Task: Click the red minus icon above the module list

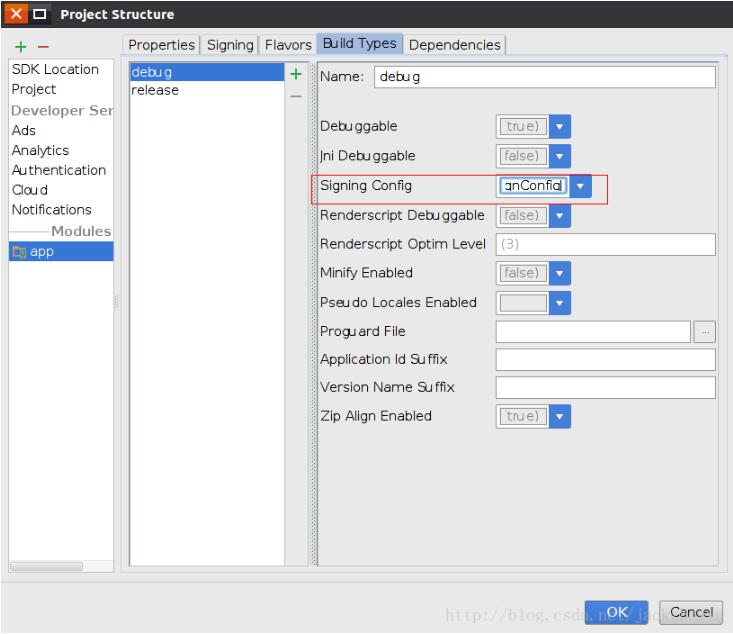Action: pos(43,47)
